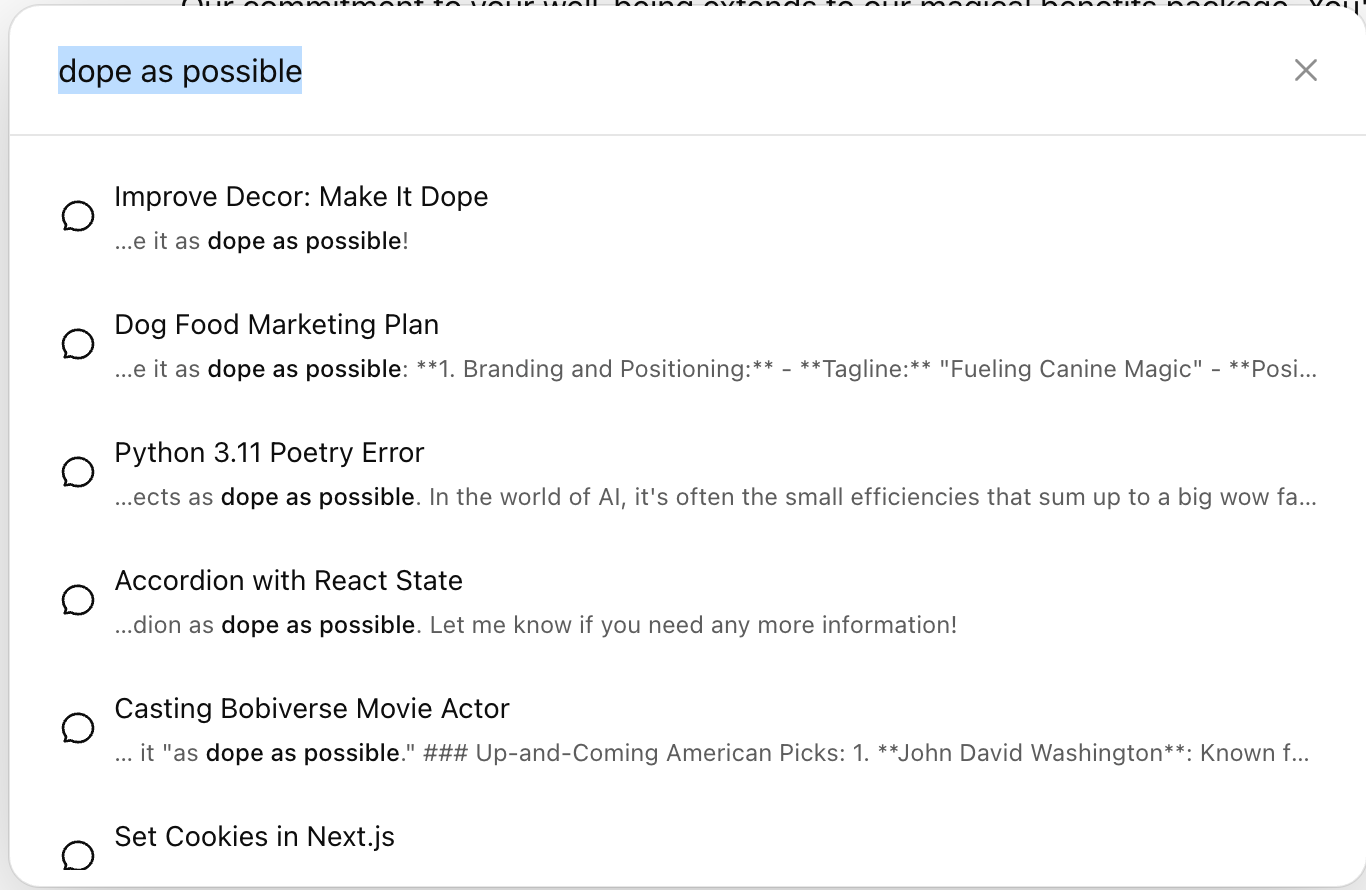1366x890 pixels.
Task: Select the chat icon for Python 3.11 Poetry Error
Action: tap(79, 472)
